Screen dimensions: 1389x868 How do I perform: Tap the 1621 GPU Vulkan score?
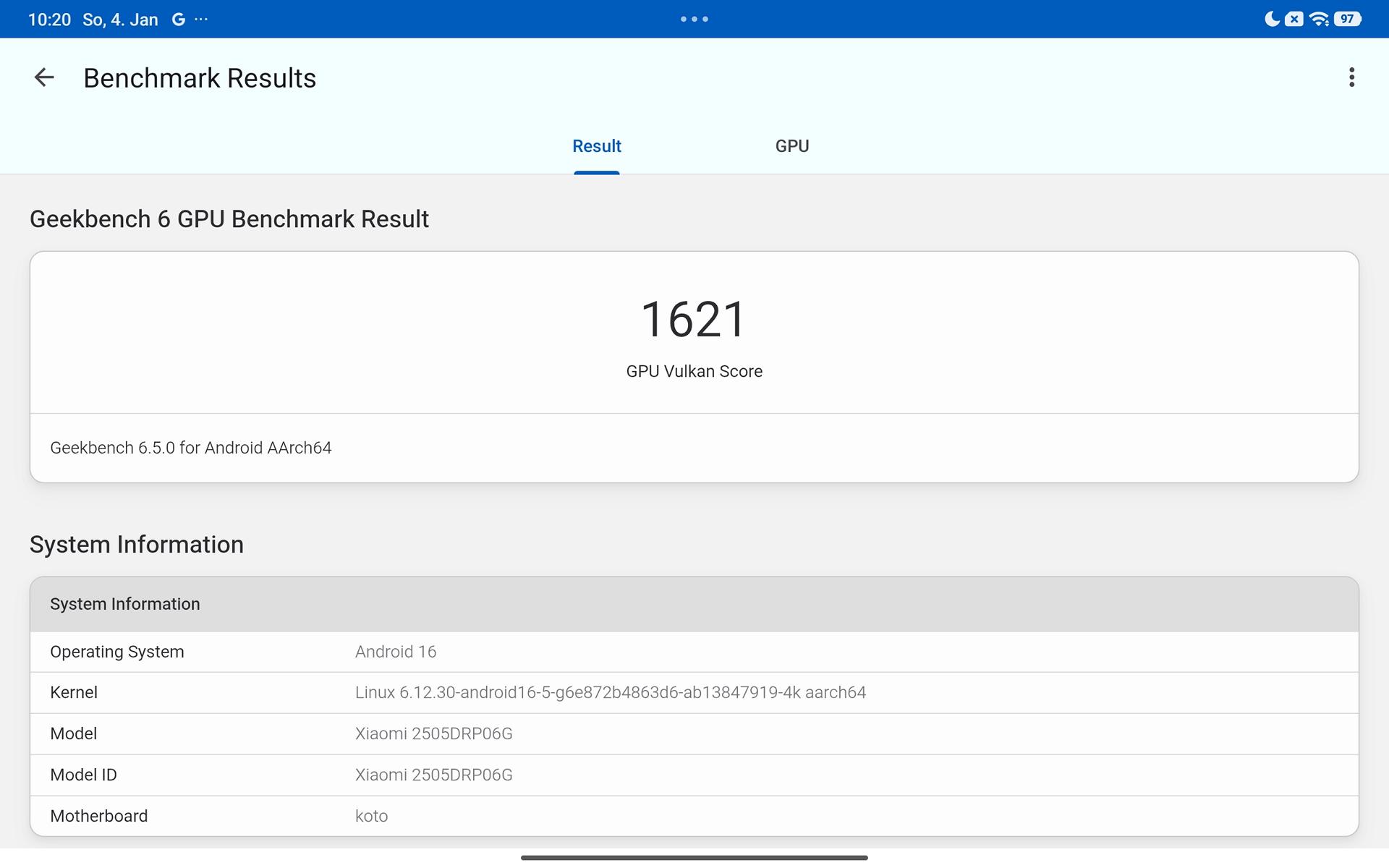pos(693,320)
